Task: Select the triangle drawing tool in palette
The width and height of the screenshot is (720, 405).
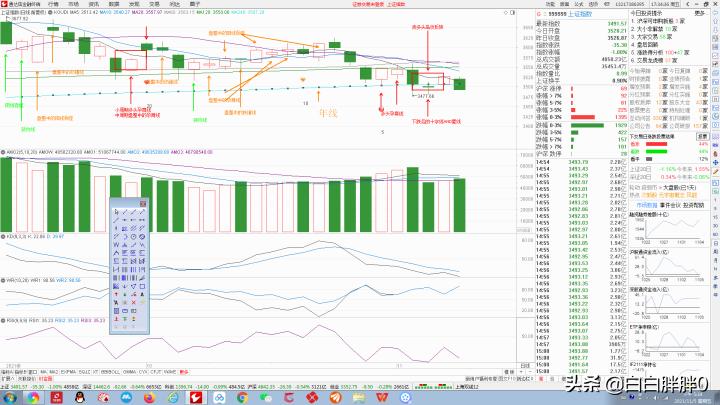Action: click(x=134, y=286)
